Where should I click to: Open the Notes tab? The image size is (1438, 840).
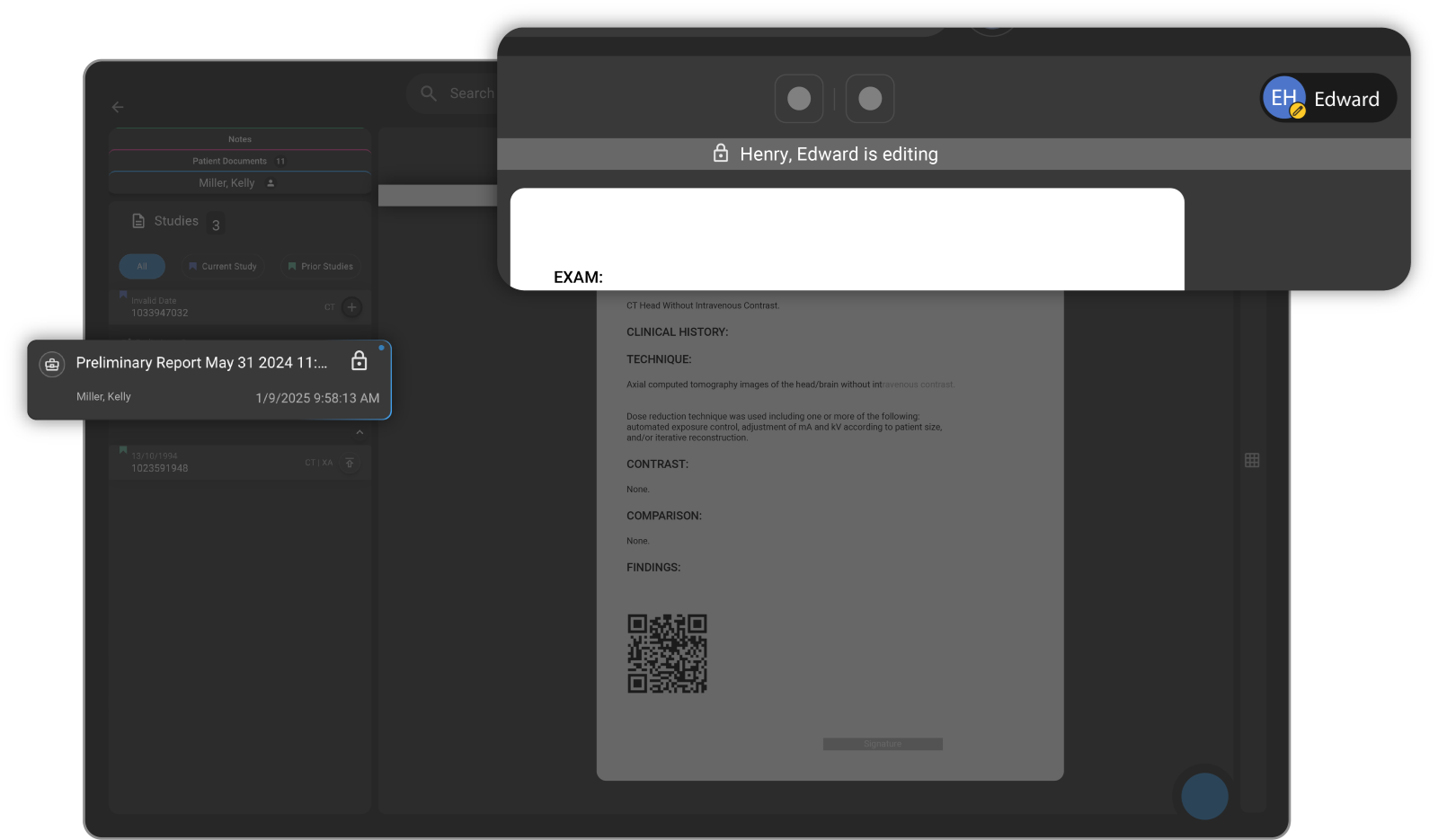[x=239, y=138]
